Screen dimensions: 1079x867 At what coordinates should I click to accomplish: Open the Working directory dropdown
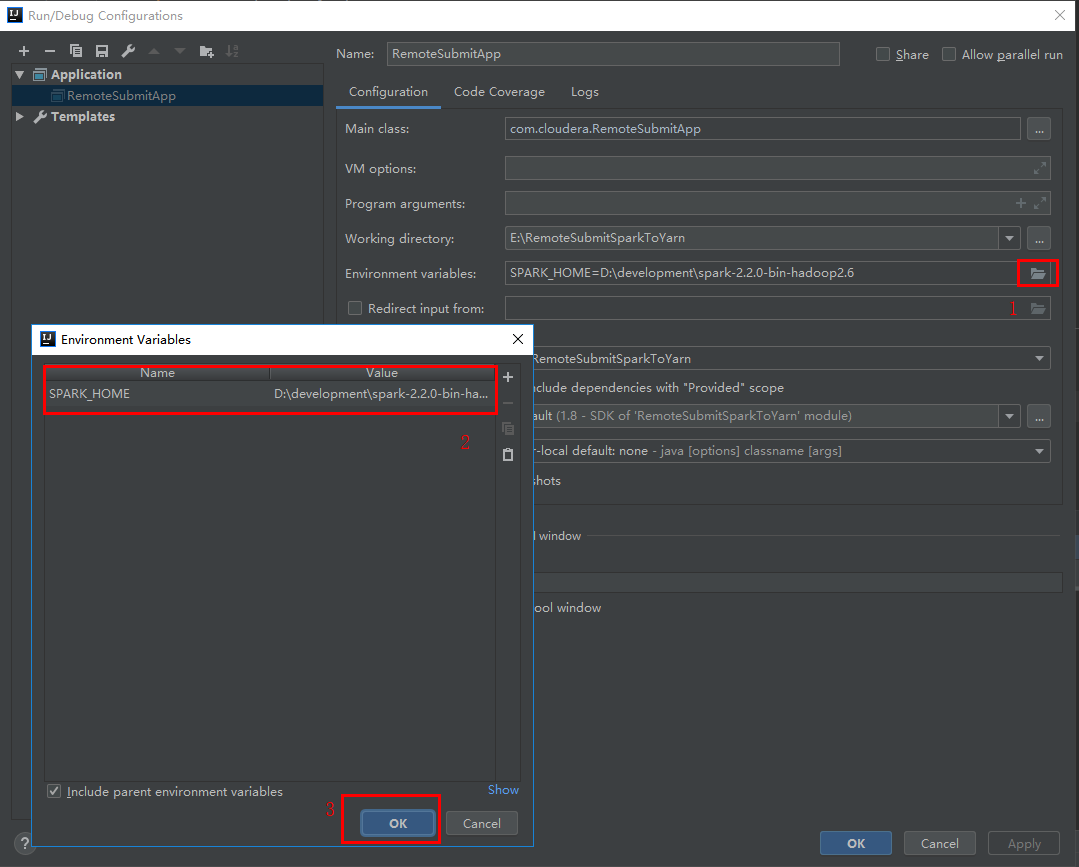(1009, 238)
